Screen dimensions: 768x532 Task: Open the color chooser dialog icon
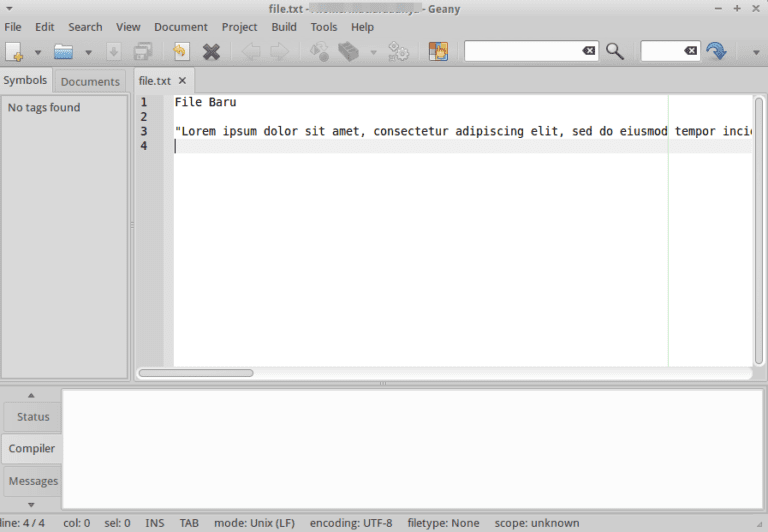coord(438,51)
